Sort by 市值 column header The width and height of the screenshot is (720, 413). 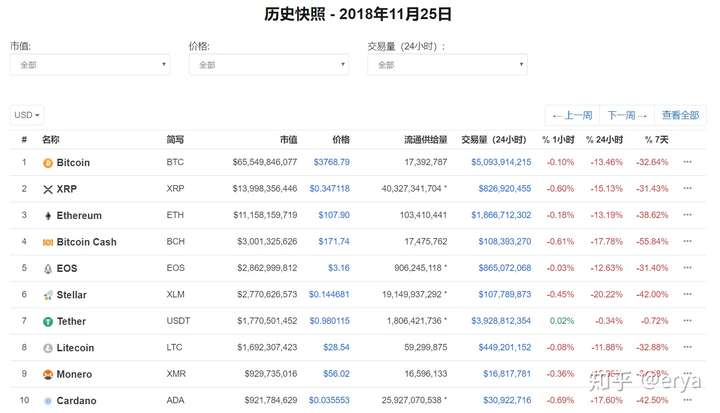click(288, 140)
